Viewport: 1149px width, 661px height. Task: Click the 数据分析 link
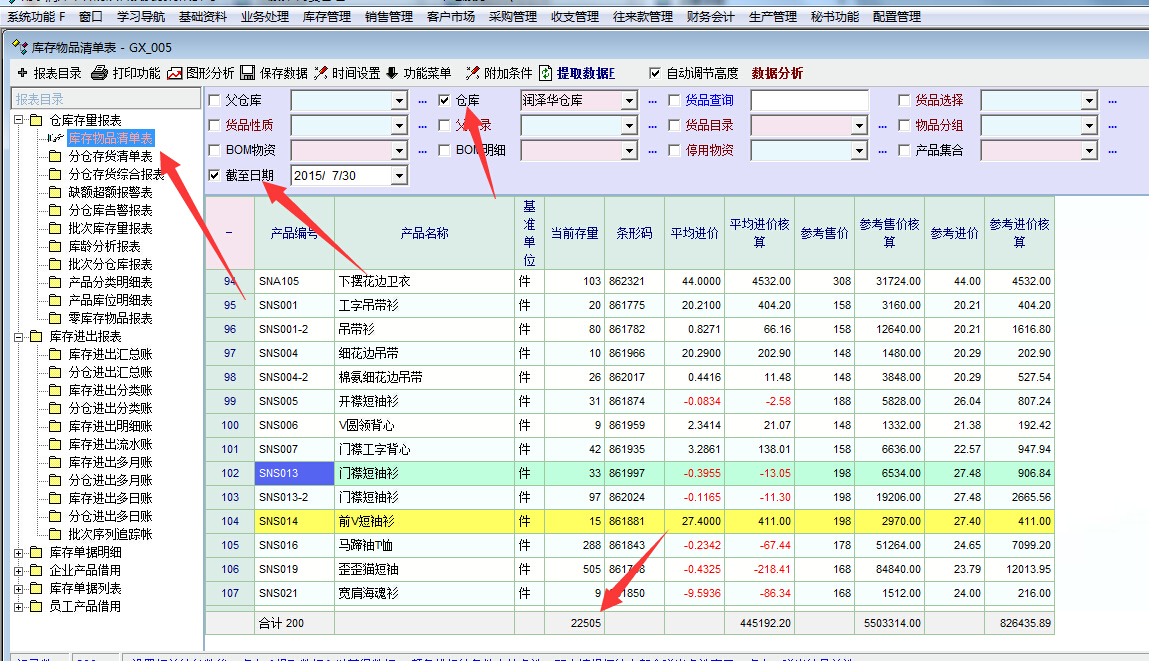click(777, 73)
